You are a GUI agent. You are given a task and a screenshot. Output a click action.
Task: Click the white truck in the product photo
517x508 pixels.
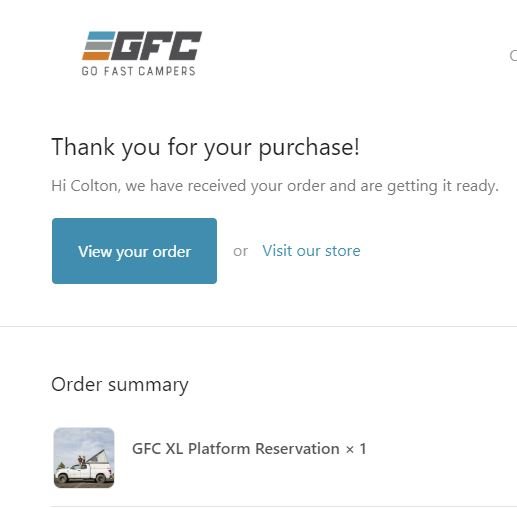(x=82, y=473)
